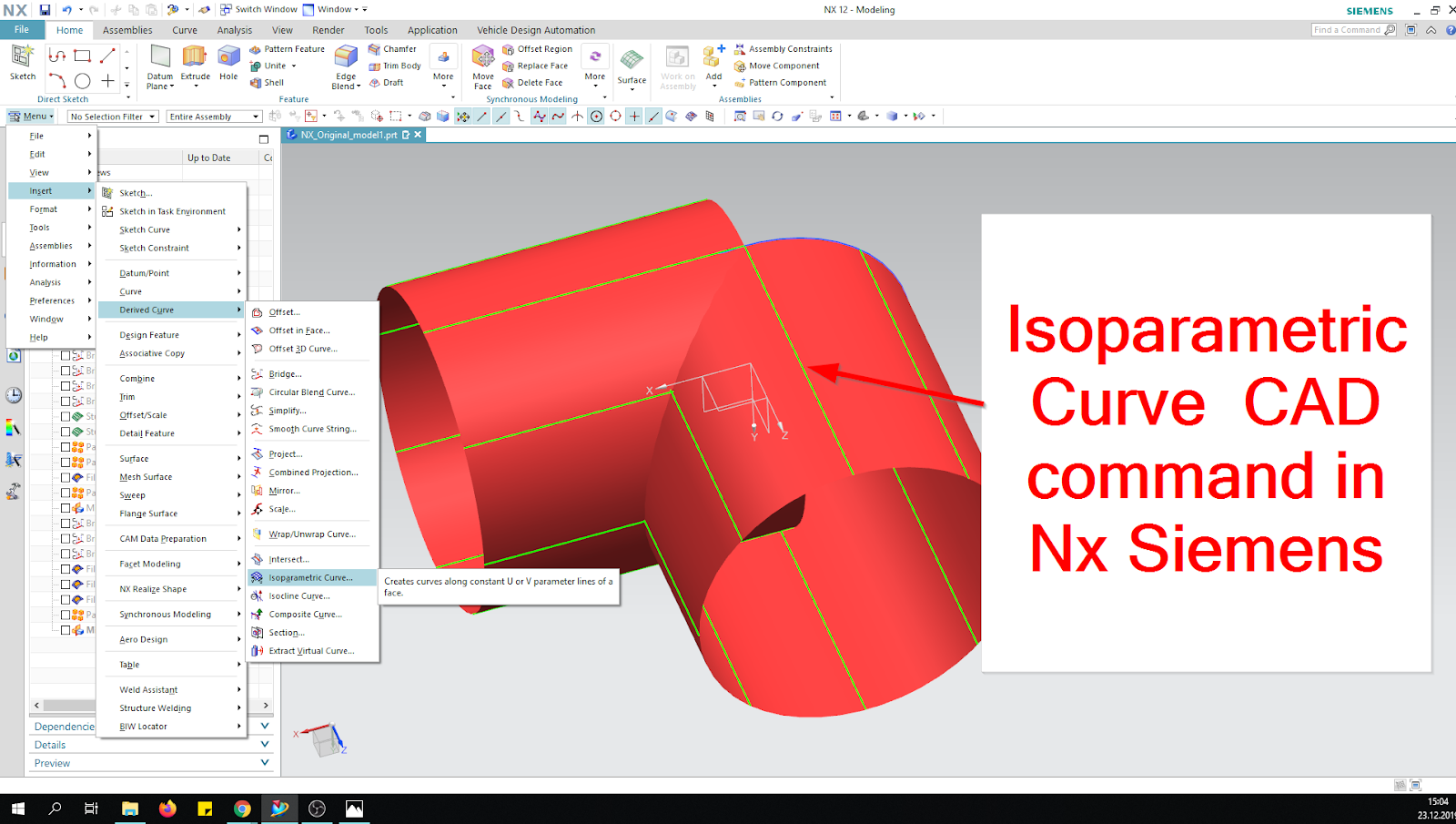Screen dimensions: 1456x824
Task: Open File Explorer from taskbar
Action: pyautogui.click(x=130, y=809)
